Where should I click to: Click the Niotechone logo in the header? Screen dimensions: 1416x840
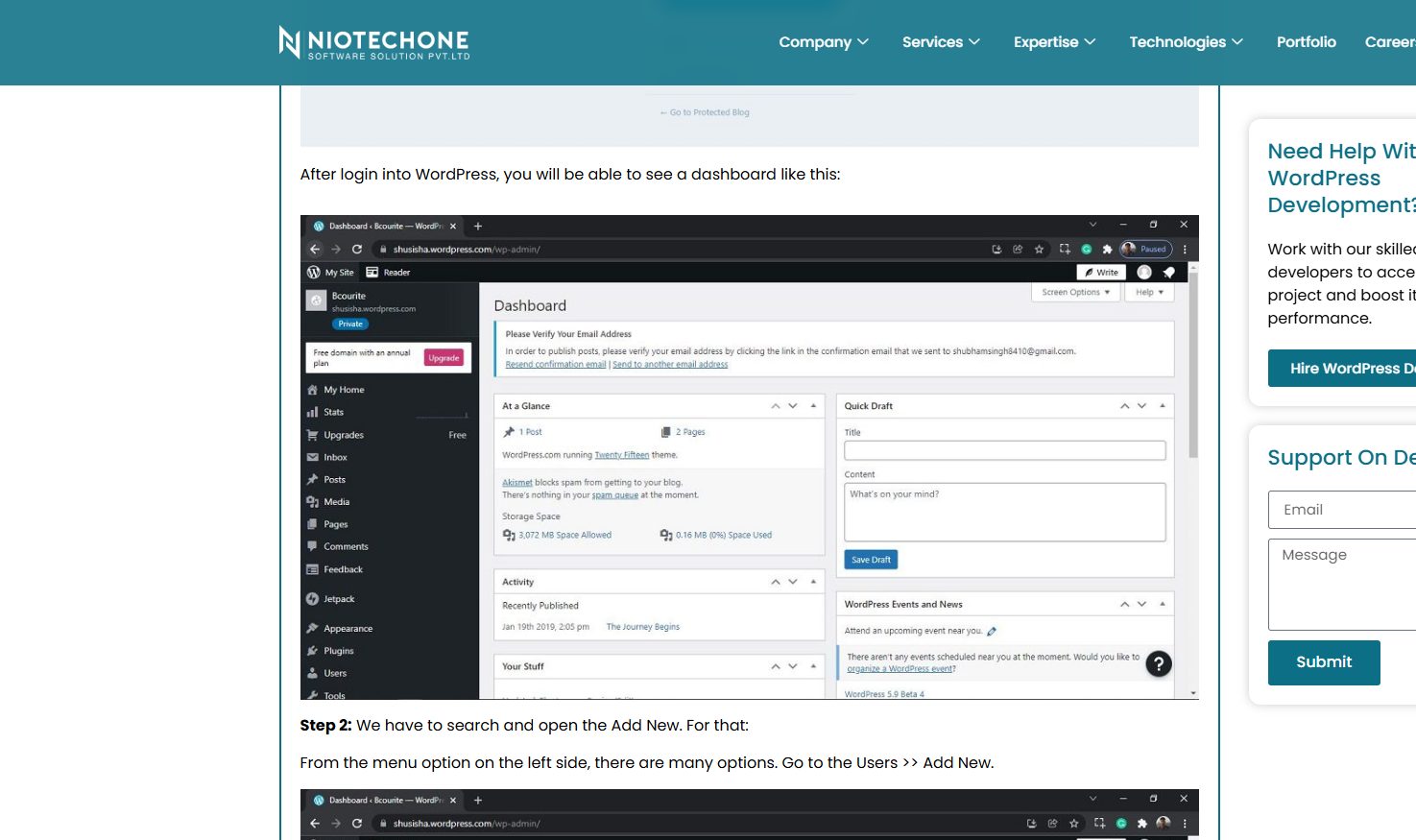(373, 43)
